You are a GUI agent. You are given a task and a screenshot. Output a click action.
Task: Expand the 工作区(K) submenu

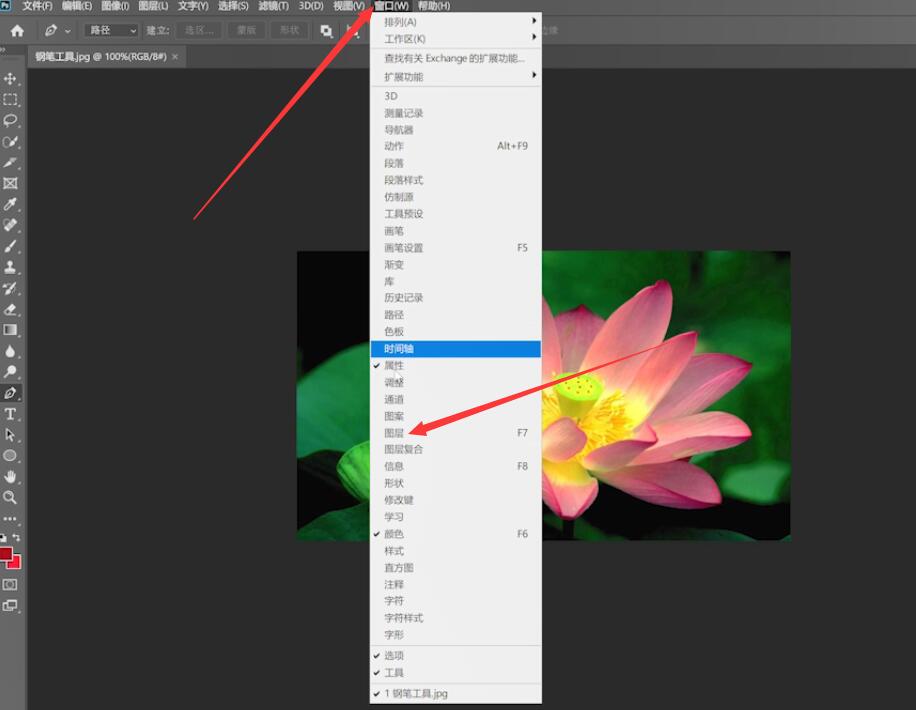(455, 39)
